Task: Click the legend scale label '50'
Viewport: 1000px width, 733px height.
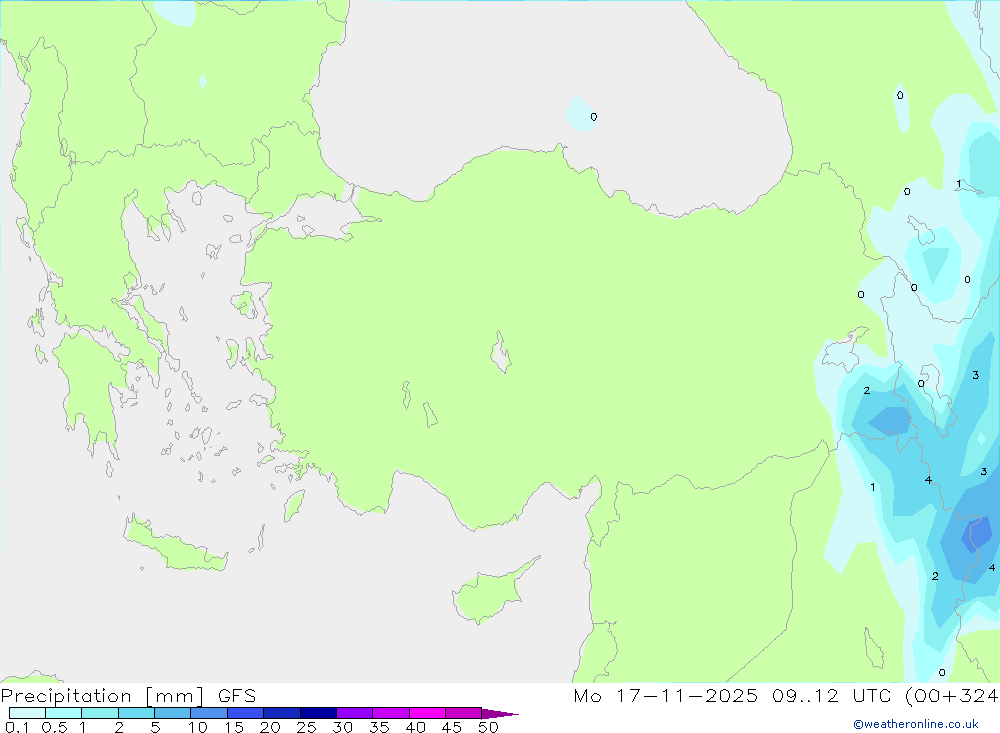Action: pos(488,727)
